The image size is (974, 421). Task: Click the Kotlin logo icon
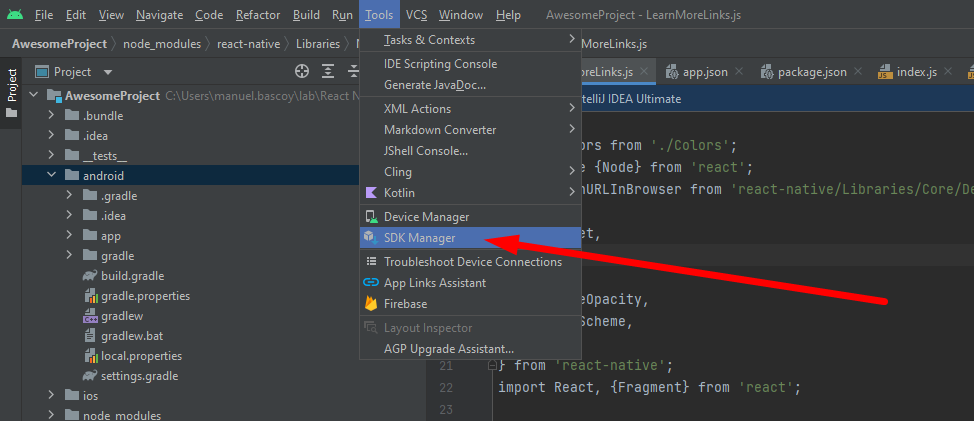pos(370,193)
